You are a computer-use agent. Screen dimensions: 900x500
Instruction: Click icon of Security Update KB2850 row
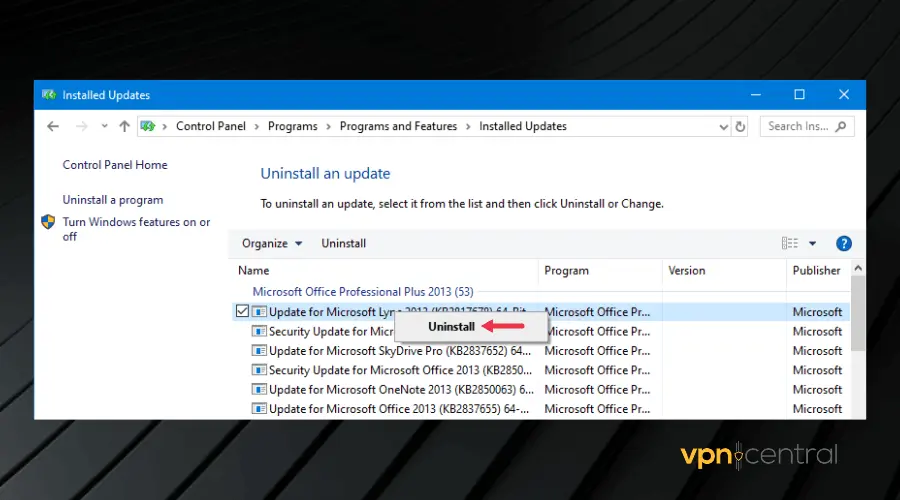(259, 370)
